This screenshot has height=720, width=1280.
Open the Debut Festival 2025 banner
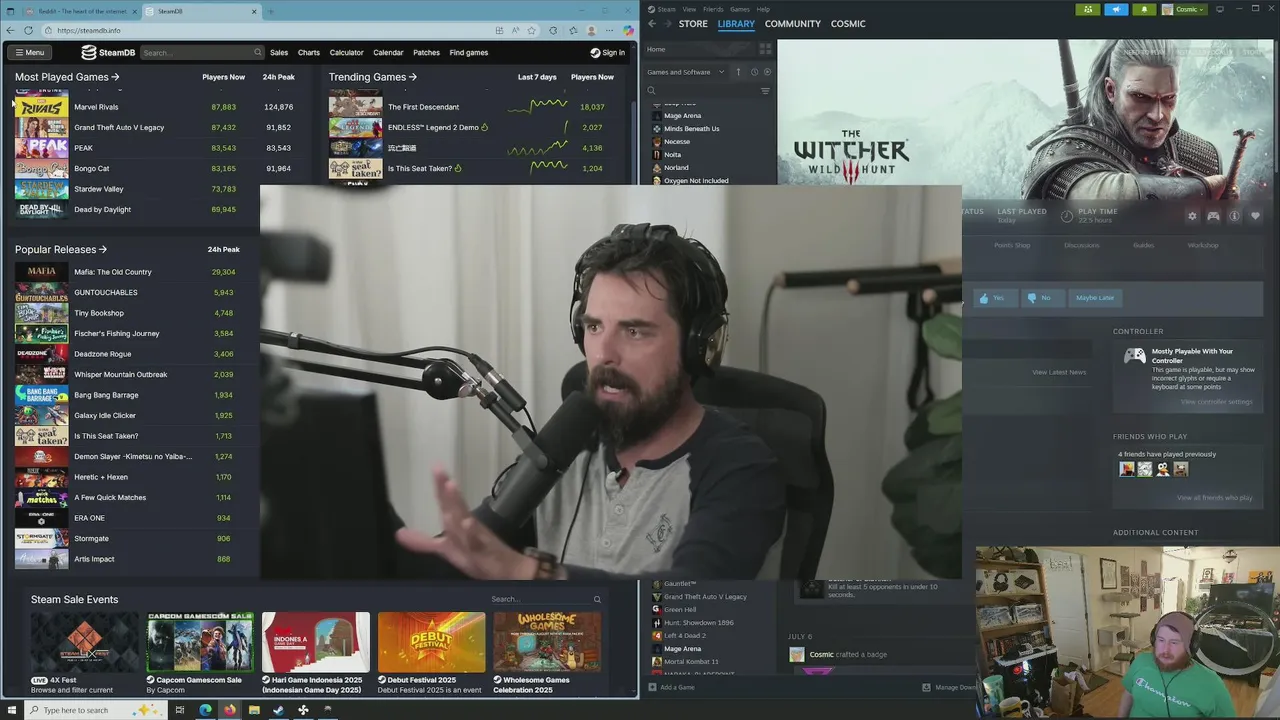[x=431, y=642]
